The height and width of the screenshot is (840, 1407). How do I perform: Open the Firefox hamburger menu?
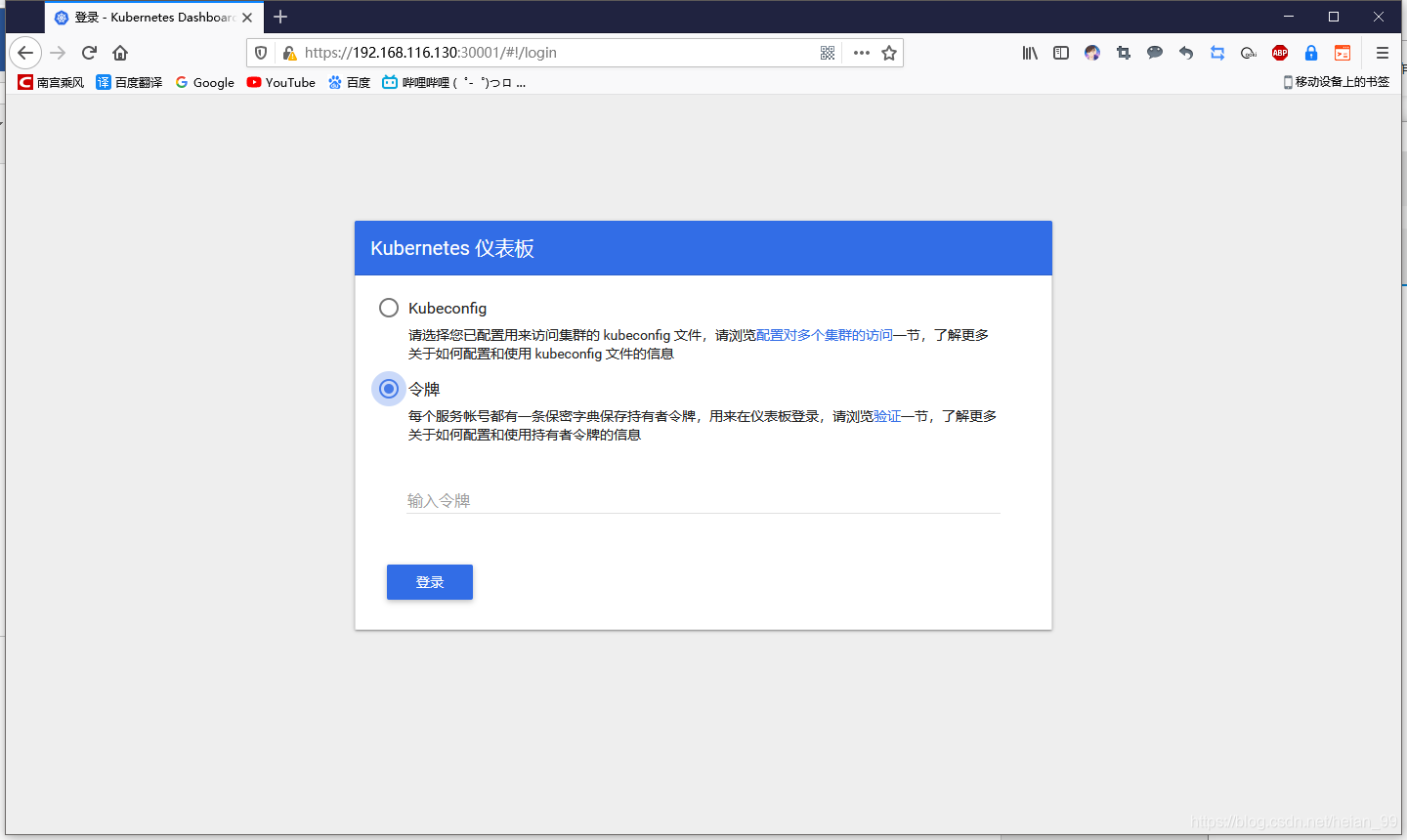tap(1382, 53)
